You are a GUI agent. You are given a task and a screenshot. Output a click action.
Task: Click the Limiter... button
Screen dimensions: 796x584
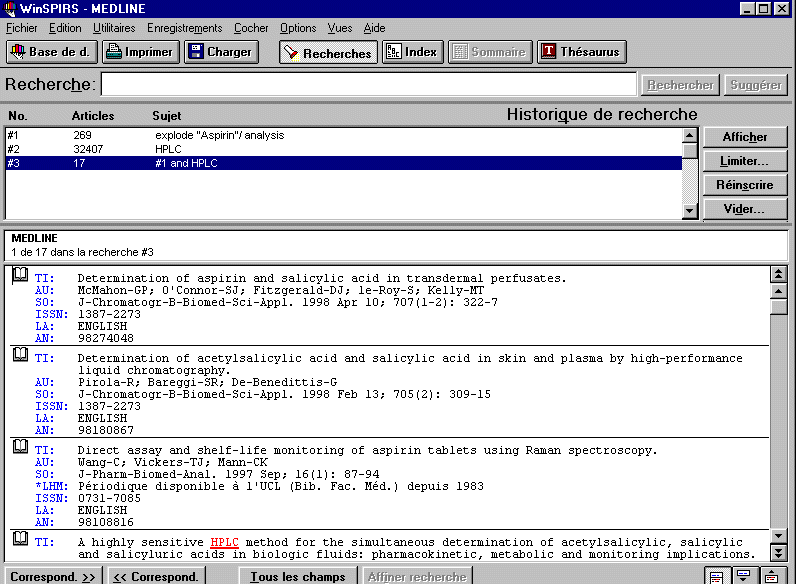[745, 161]
